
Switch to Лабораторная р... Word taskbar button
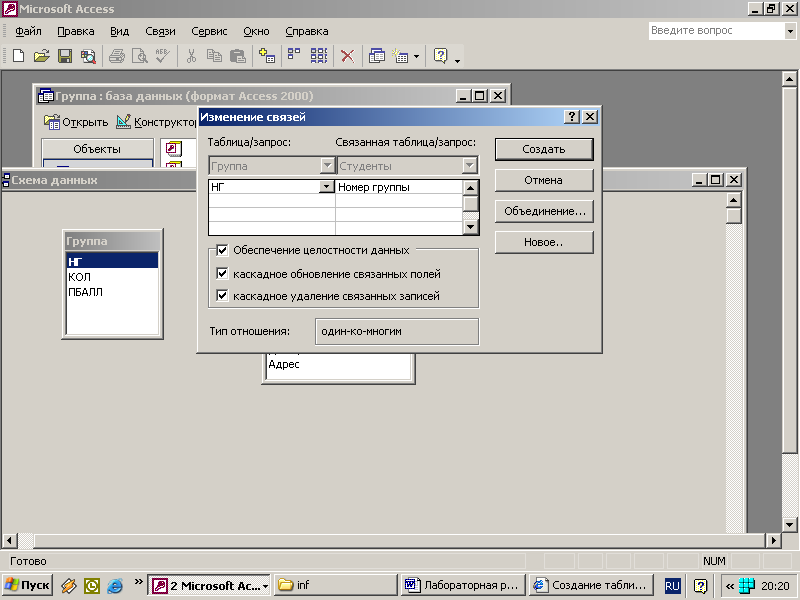coord(463,585)
